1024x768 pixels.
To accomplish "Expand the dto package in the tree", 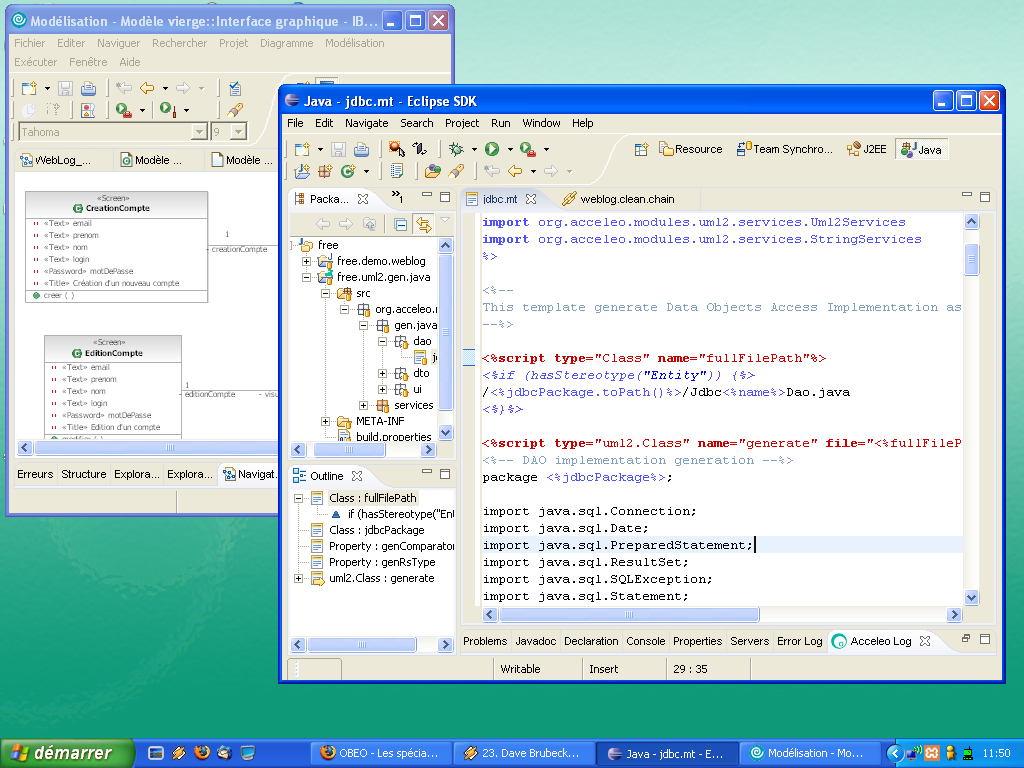I will (x=383, y=374).
